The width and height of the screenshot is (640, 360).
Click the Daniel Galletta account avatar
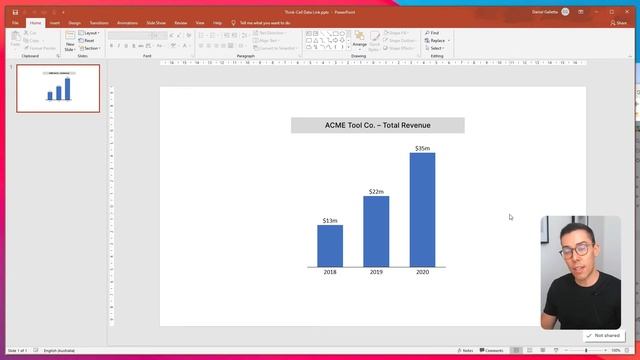tap(565, 12)
